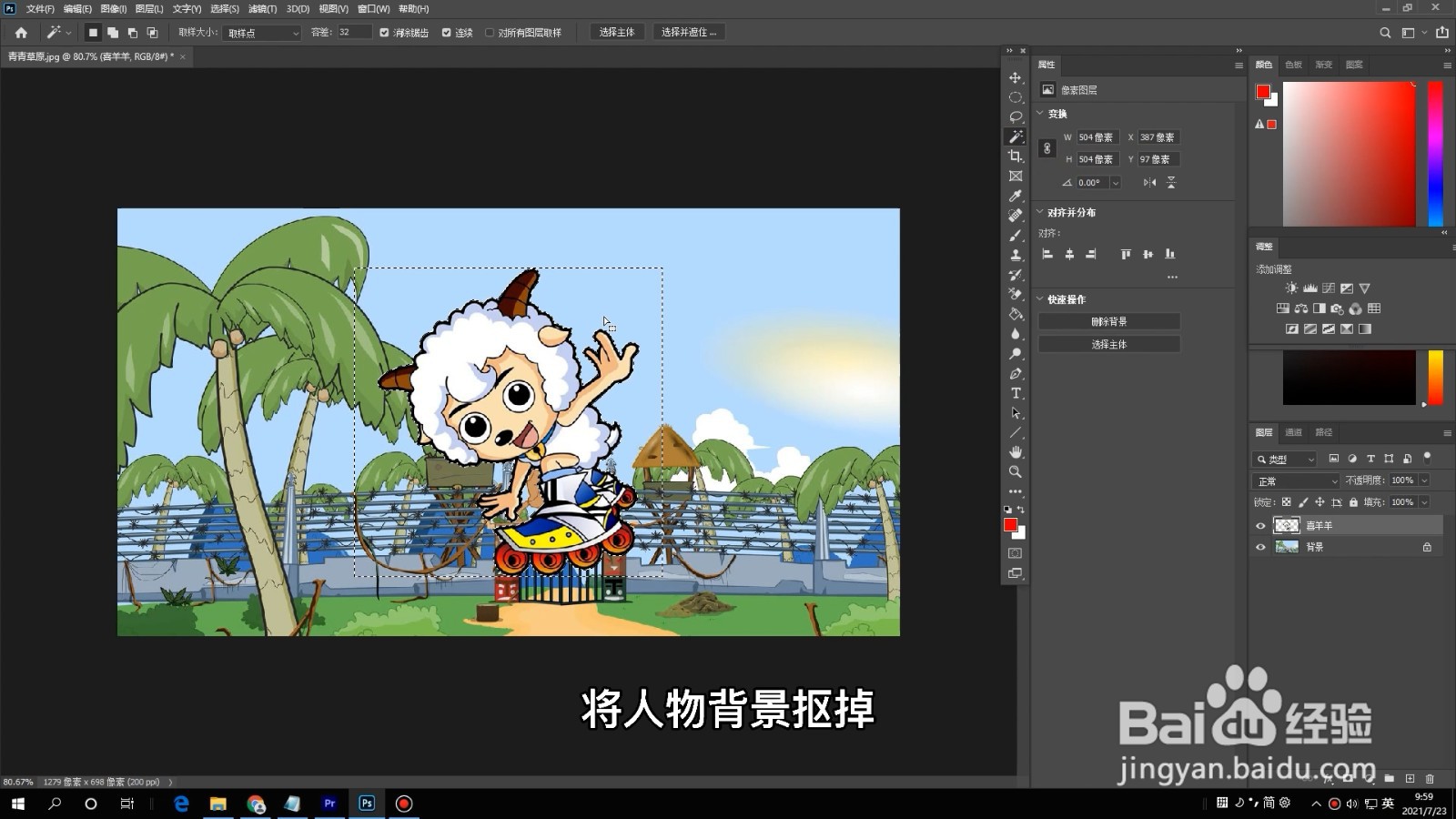The image size is (1456, 819).
Task: Flip horizontal in Properties transform section
Action: 1150,182
